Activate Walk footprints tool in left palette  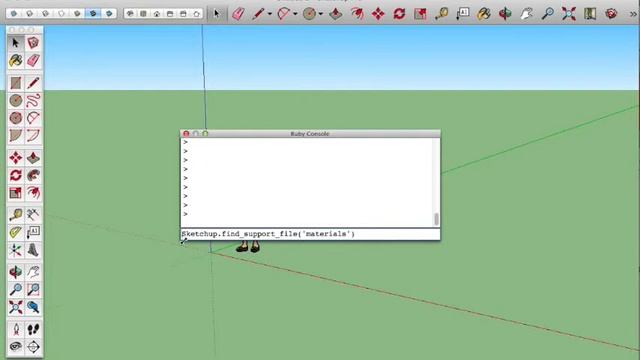click(33, 329)
